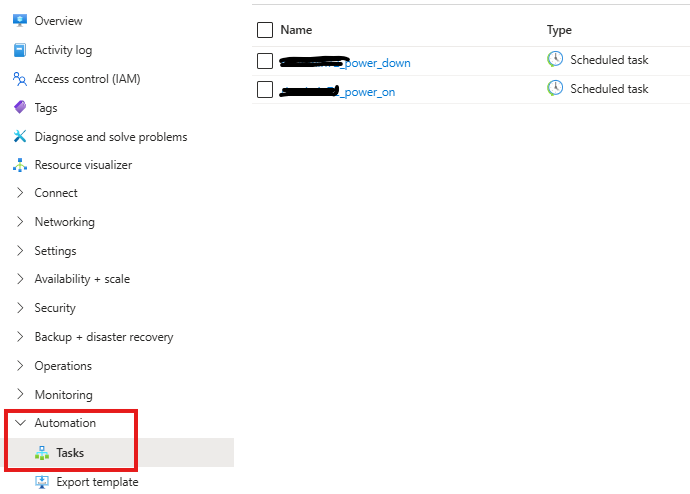Click the Activity log icon
The width and height of the screenshot is (690, 494).
[20, 50]
